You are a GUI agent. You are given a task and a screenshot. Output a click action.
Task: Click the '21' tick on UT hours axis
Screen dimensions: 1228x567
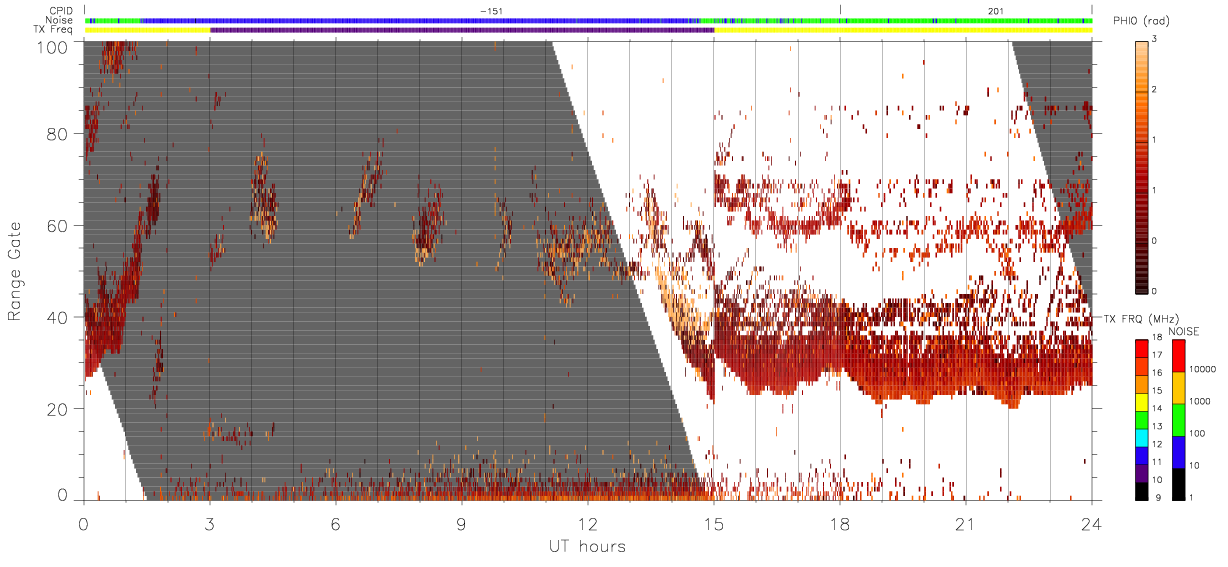coord(965,524)
